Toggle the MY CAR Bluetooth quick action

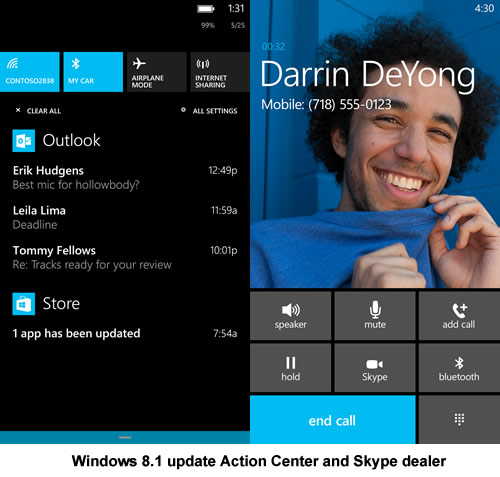93,72
